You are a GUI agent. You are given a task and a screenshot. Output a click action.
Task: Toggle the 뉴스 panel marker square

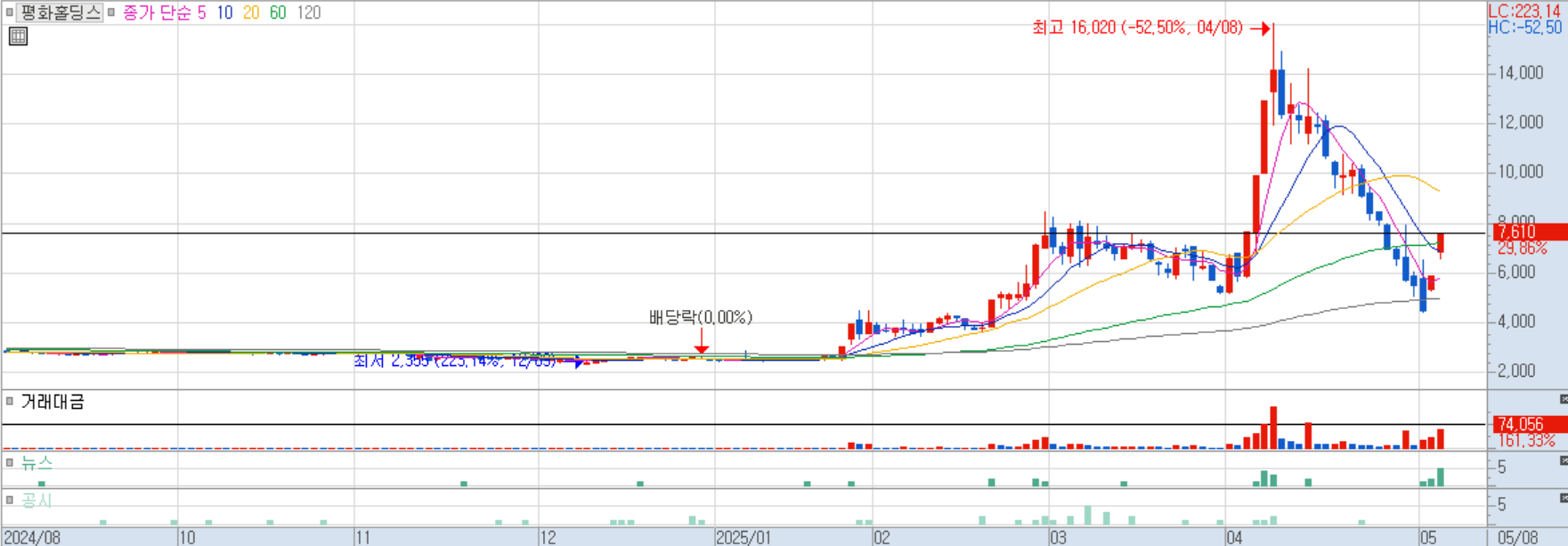(10, 462)
